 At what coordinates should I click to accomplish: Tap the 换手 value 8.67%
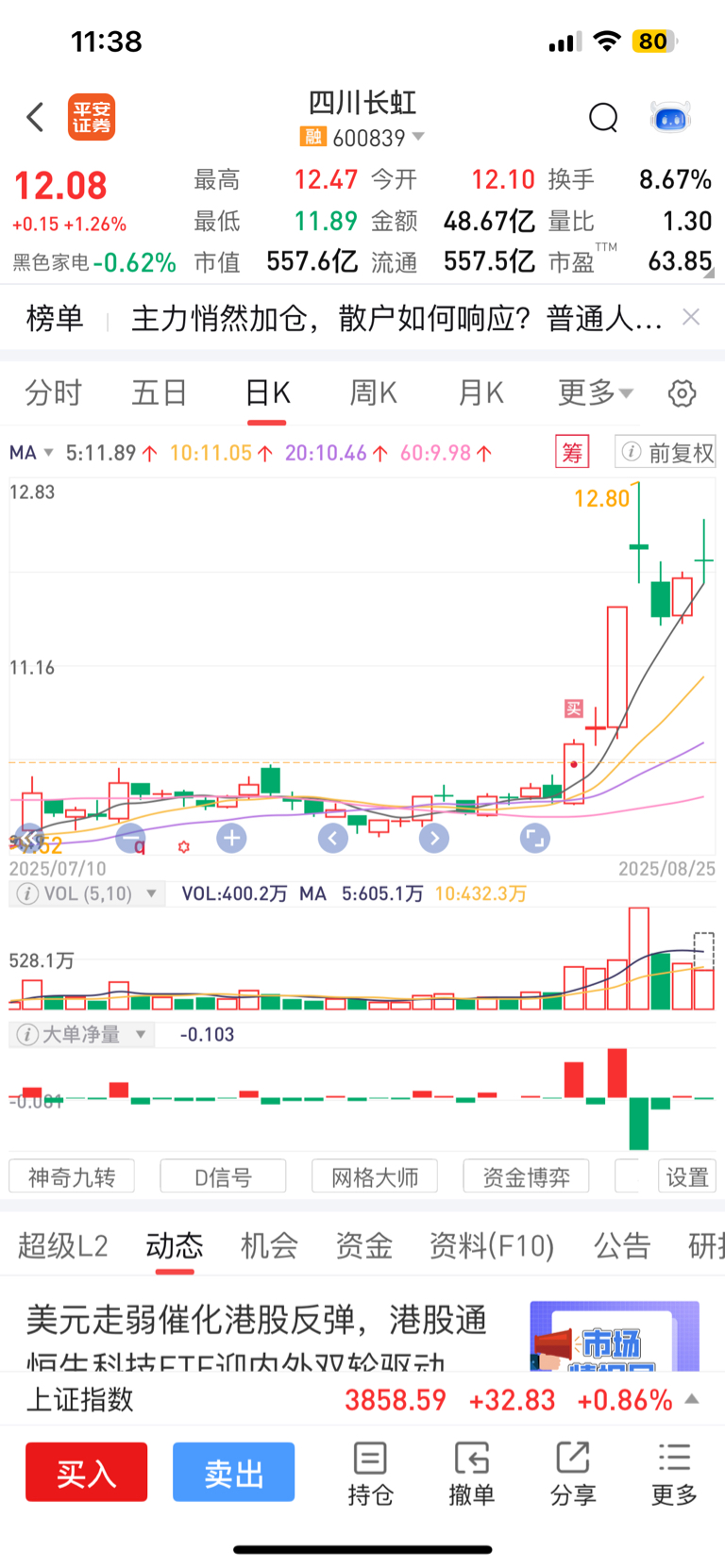(x=675, y=179)
